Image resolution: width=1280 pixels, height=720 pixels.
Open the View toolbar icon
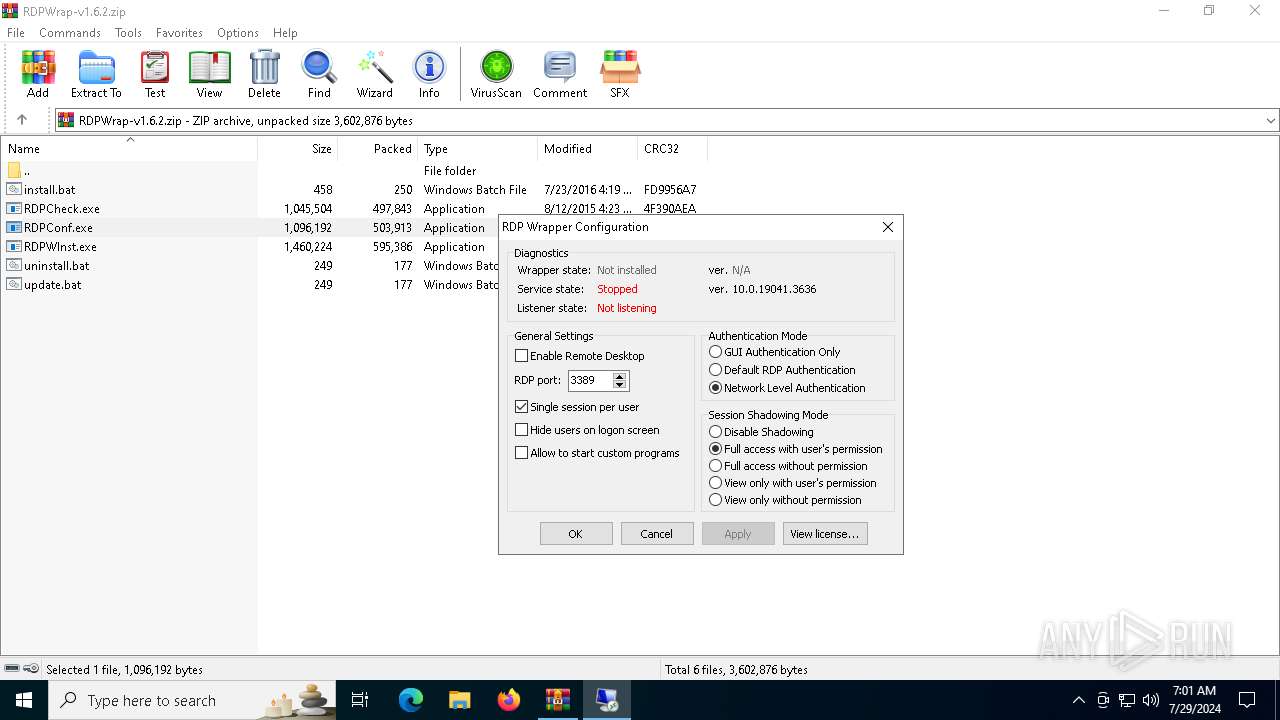click(x=209, y=75)
